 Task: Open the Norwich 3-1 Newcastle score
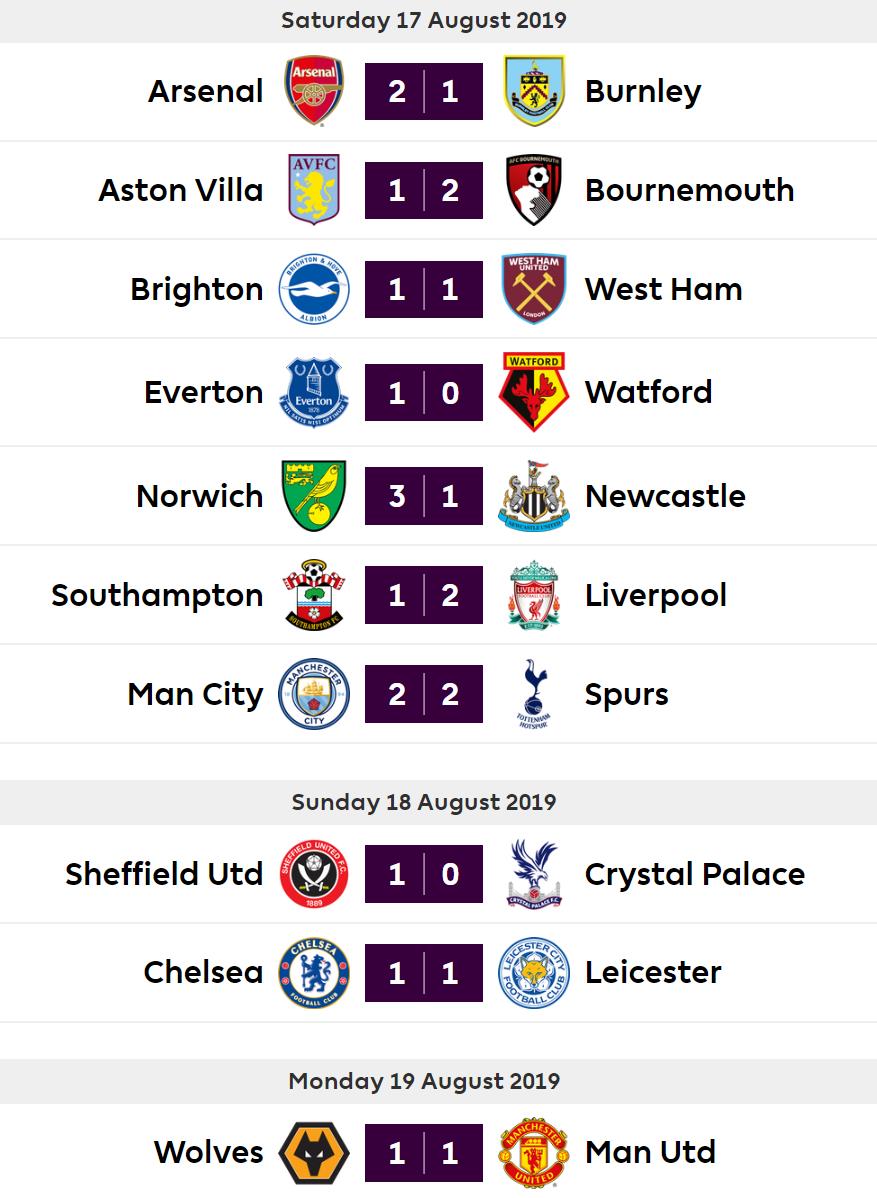pos(424,496)
